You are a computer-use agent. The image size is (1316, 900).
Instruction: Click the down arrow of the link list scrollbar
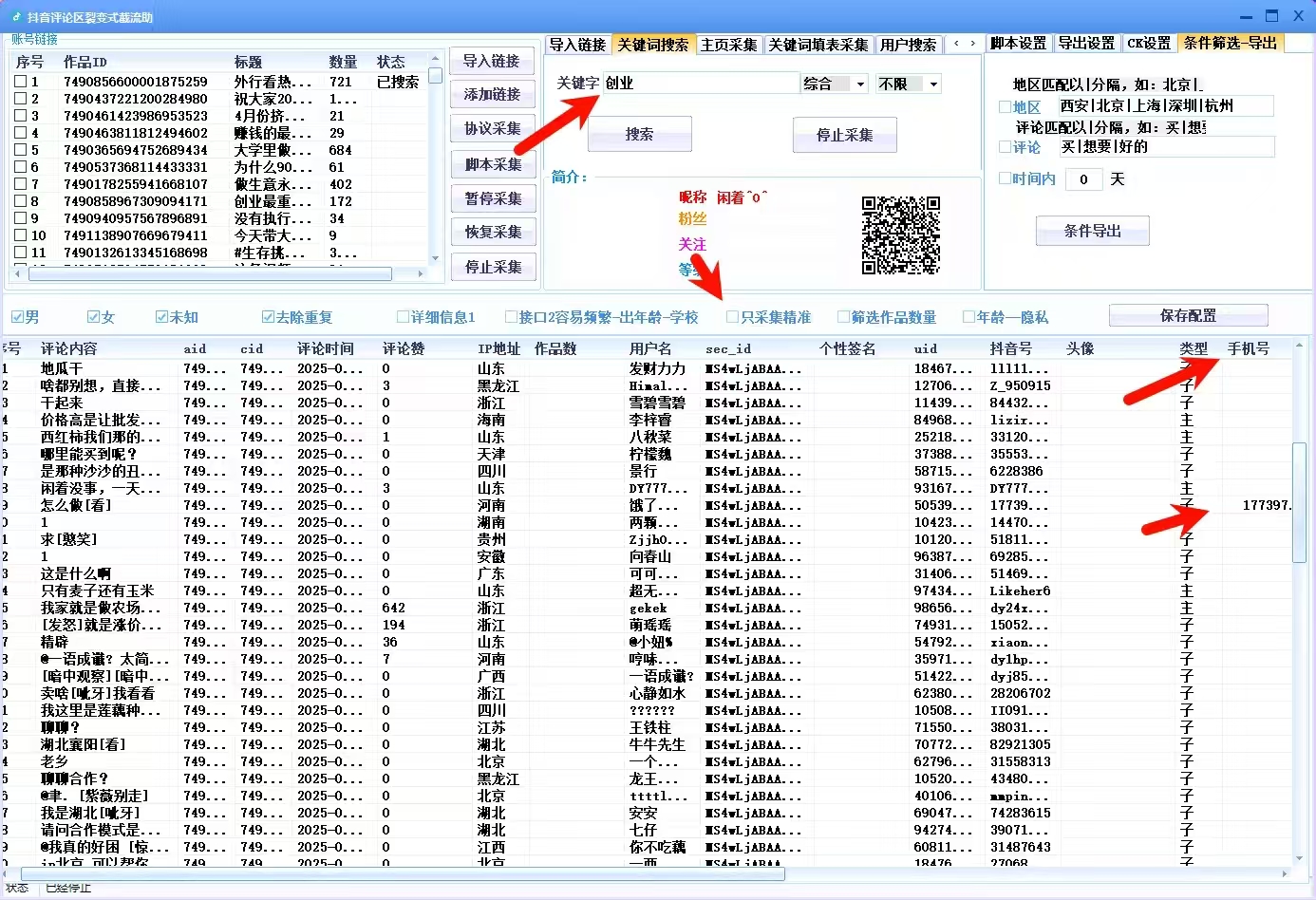tap(436, 258)
